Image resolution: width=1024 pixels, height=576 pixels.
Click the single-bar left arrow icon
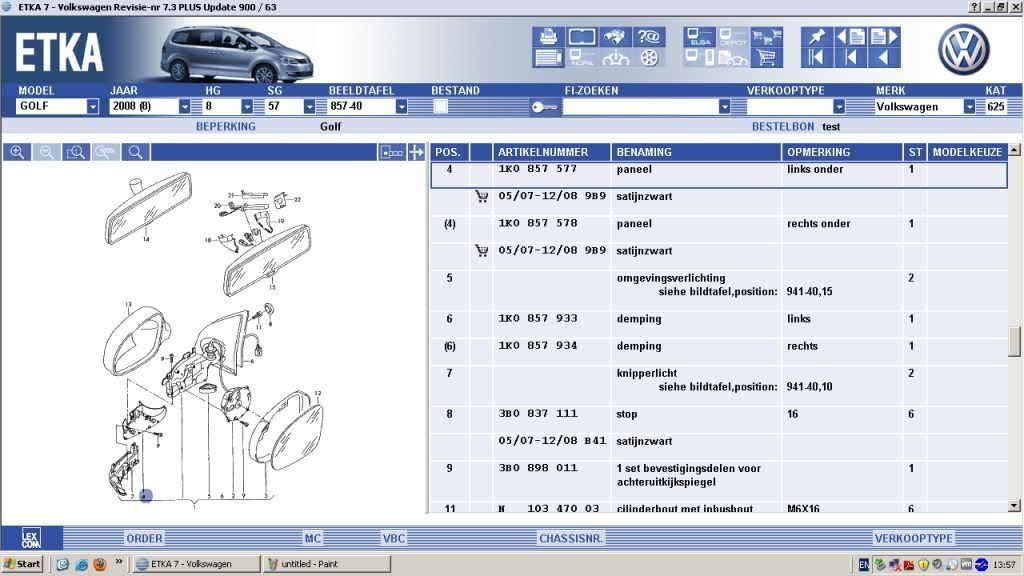[850, 58]
